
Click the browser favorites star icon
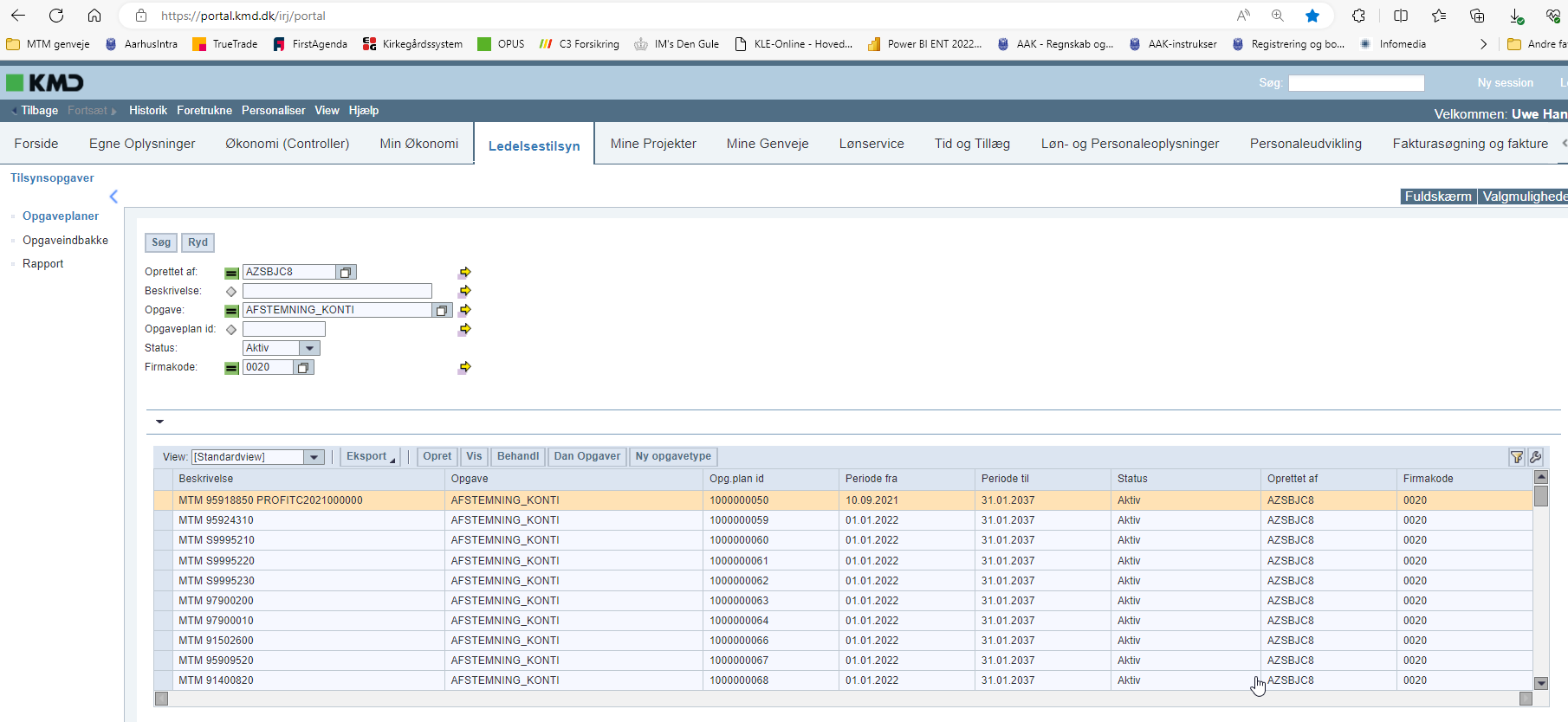click(1312, 16)
